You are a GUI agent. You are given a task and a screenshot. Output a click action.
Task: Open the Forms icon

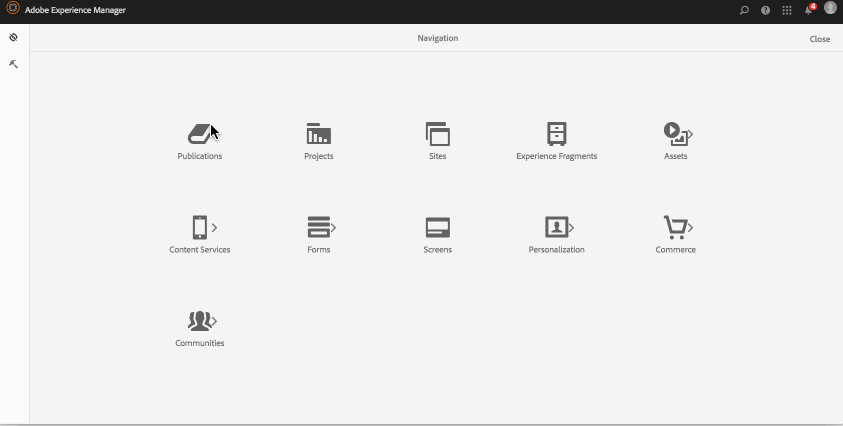click(319, 227)
